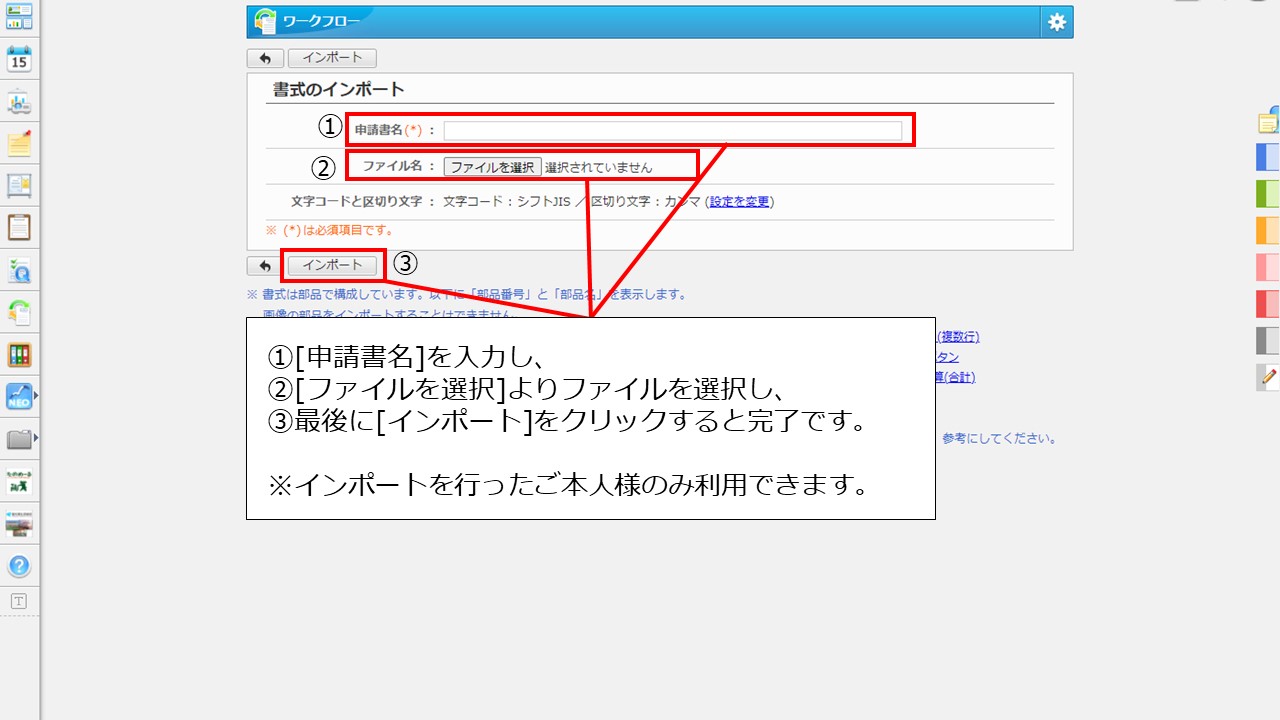
Task: Click the (*)は必須項目です notice text
Action: [329, 230]
